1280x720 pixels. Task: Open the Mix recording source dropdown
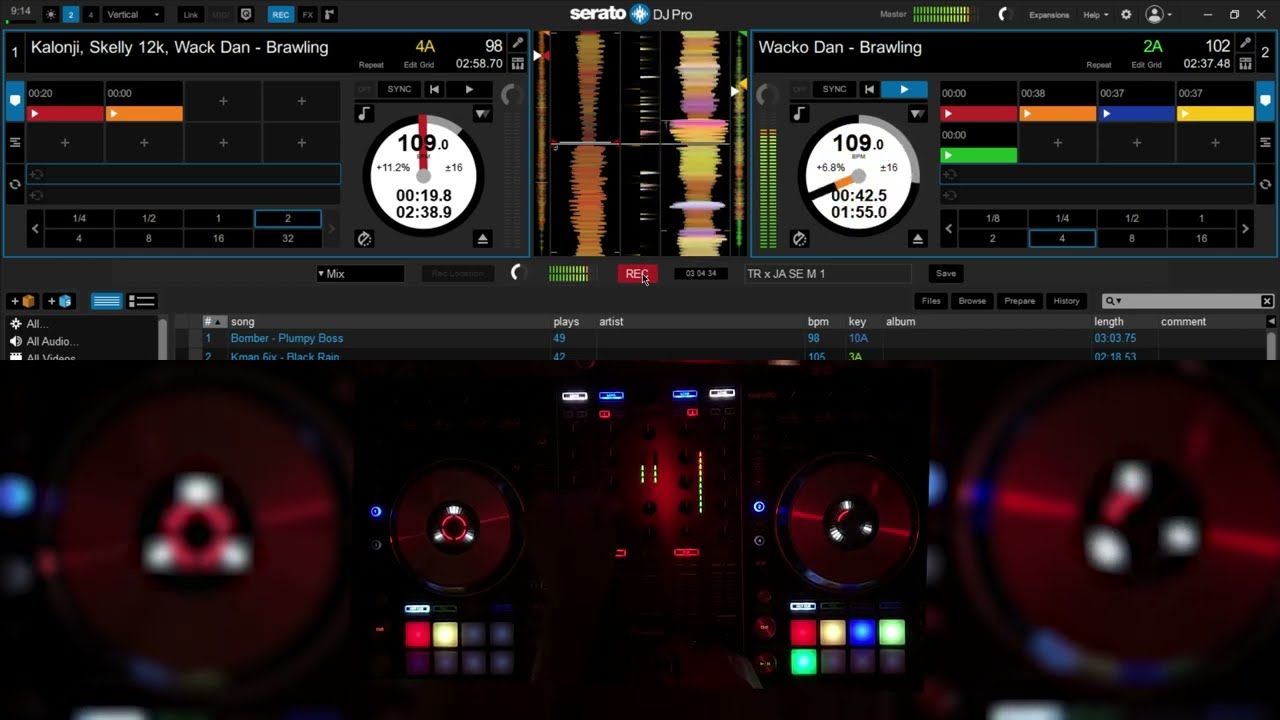[360, 273]
